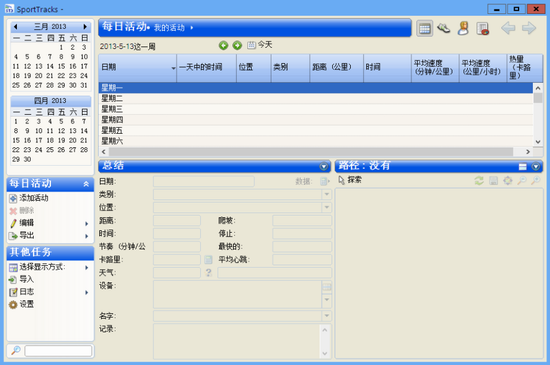Open the equipment running shoe icon

[444, 28]
